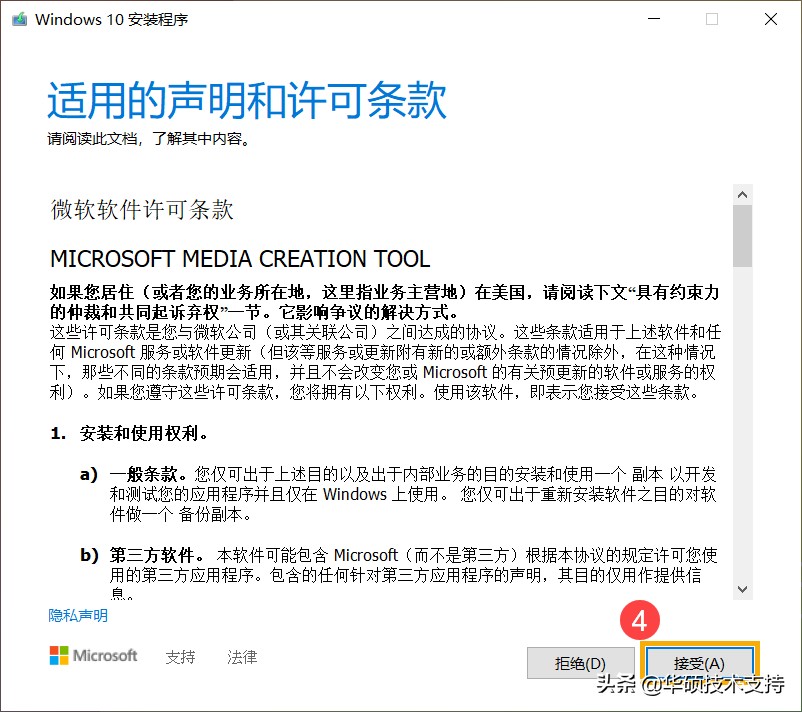The height and width of the screenshot is (712, 802).
Task: Click the license text scrollbar thumb
Action: coord(743,236)
